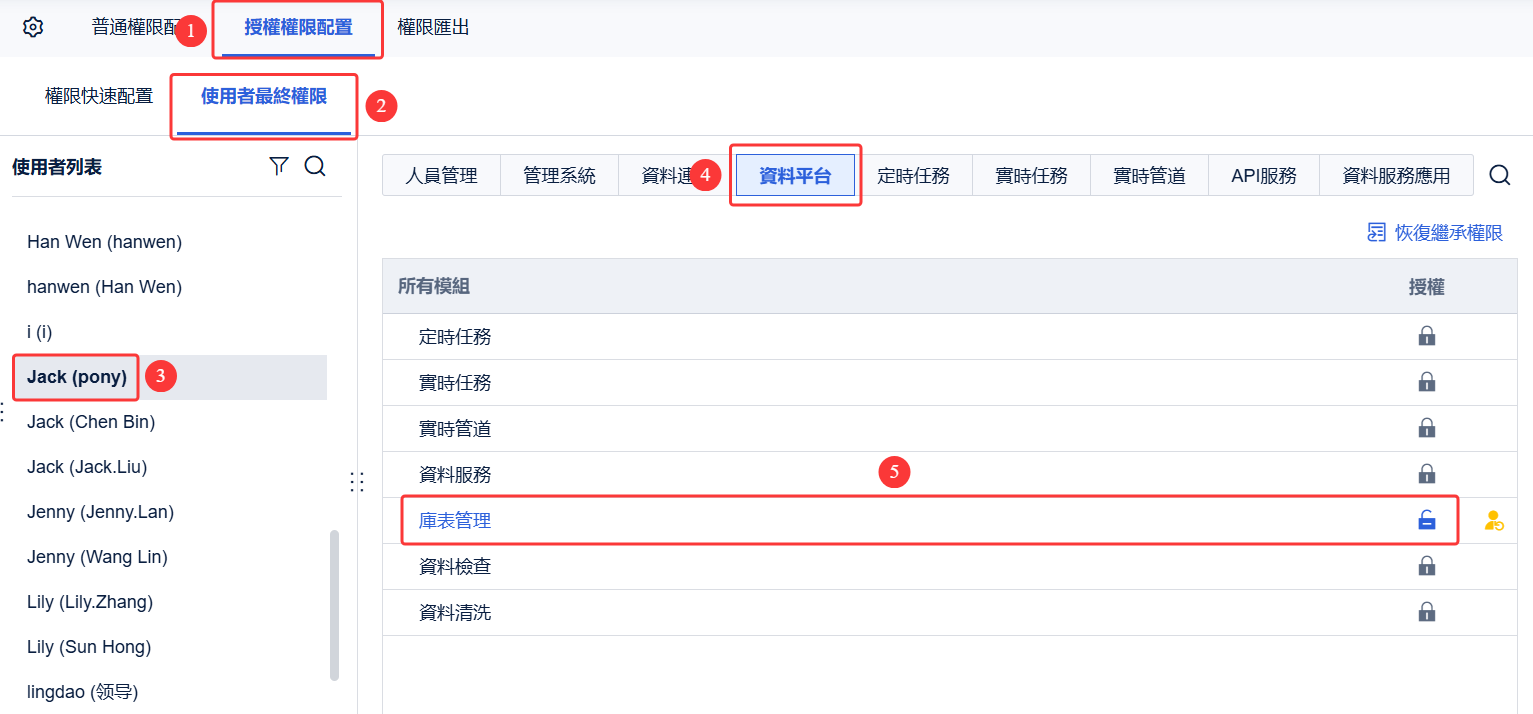The width and height of the screenshot is (1533, 714).
Task: Unlock the 實時管道 permission lock
Action: (x=1427, y=428)
